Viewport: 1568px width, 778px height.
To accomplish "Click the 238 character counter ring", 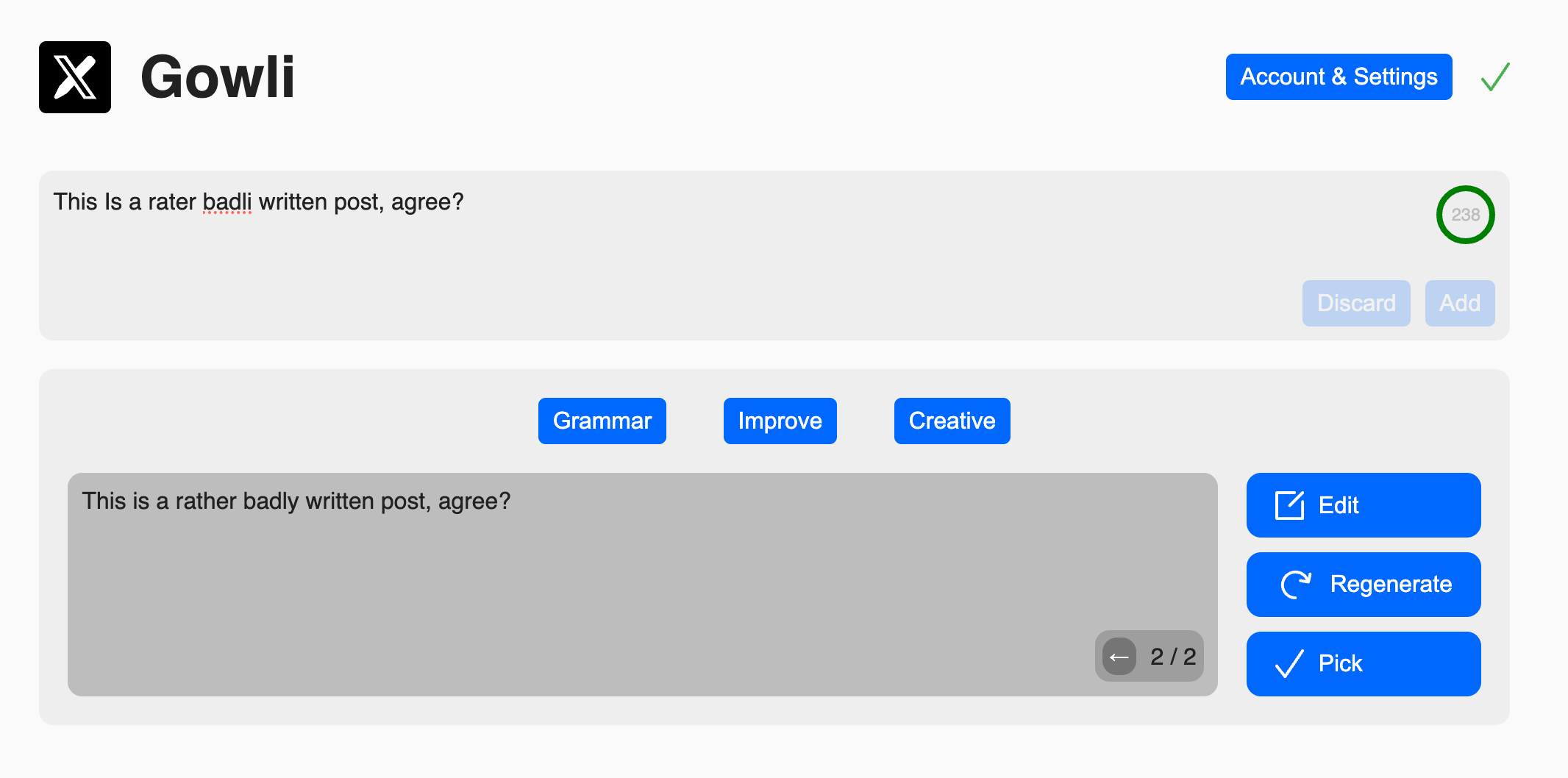I will click(x=1465, y=215).
